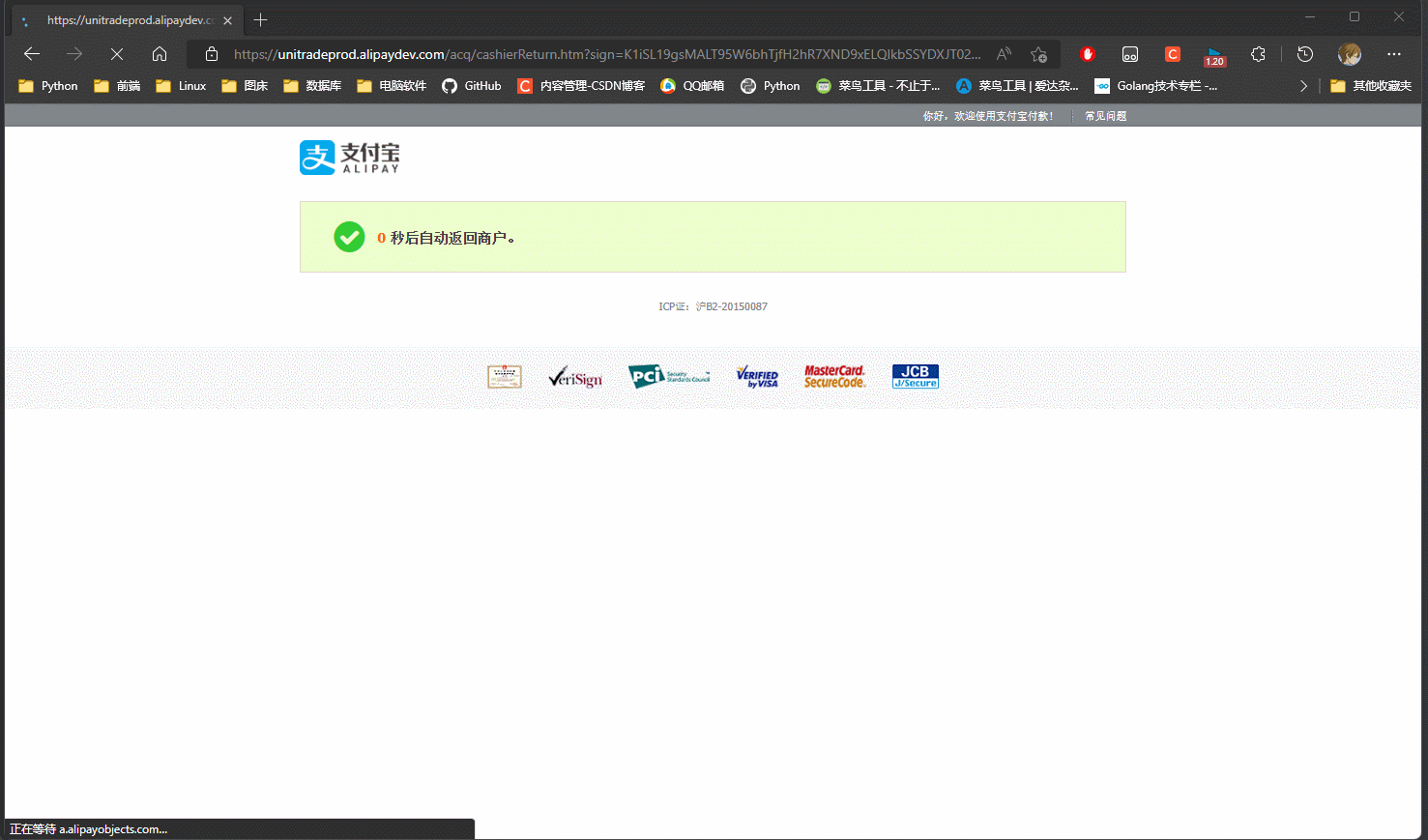Go back to the previous page

pos(32,54)
